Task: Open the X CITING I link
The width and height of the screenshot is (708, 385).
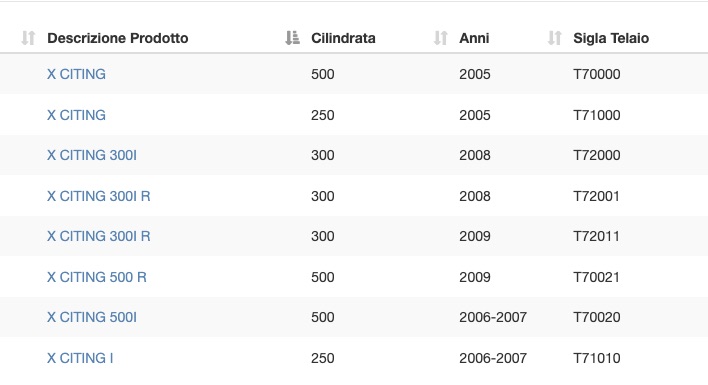Action: coord(80,358)
